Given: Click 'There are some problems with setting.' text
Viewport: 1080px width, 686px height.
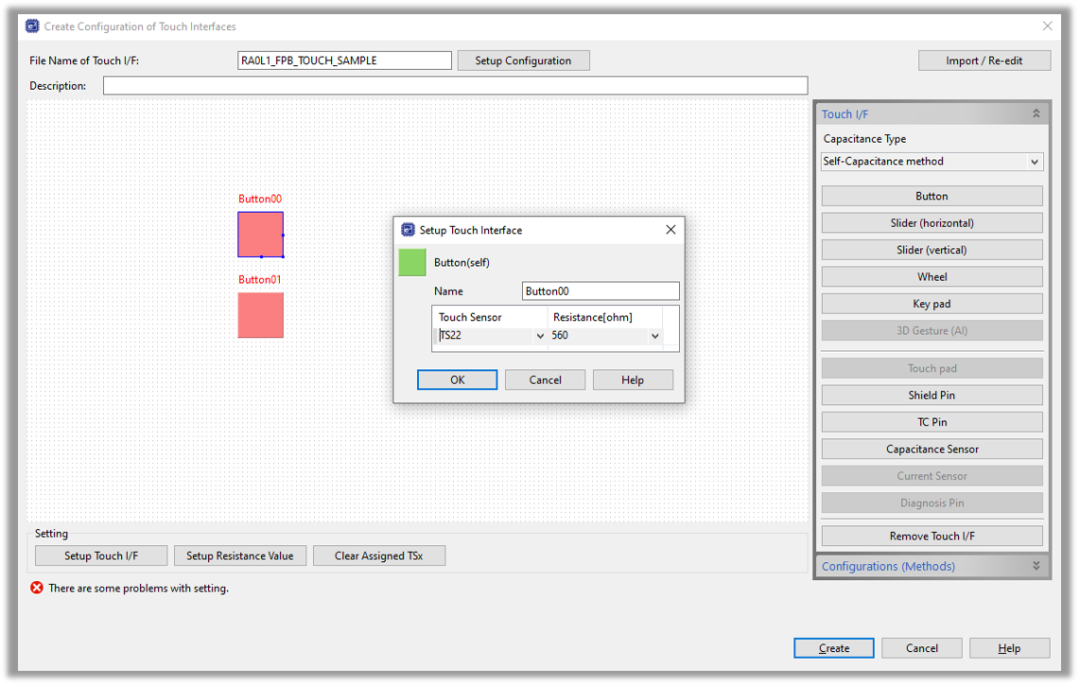Looking at the screenshot, I should click(138, 588).
